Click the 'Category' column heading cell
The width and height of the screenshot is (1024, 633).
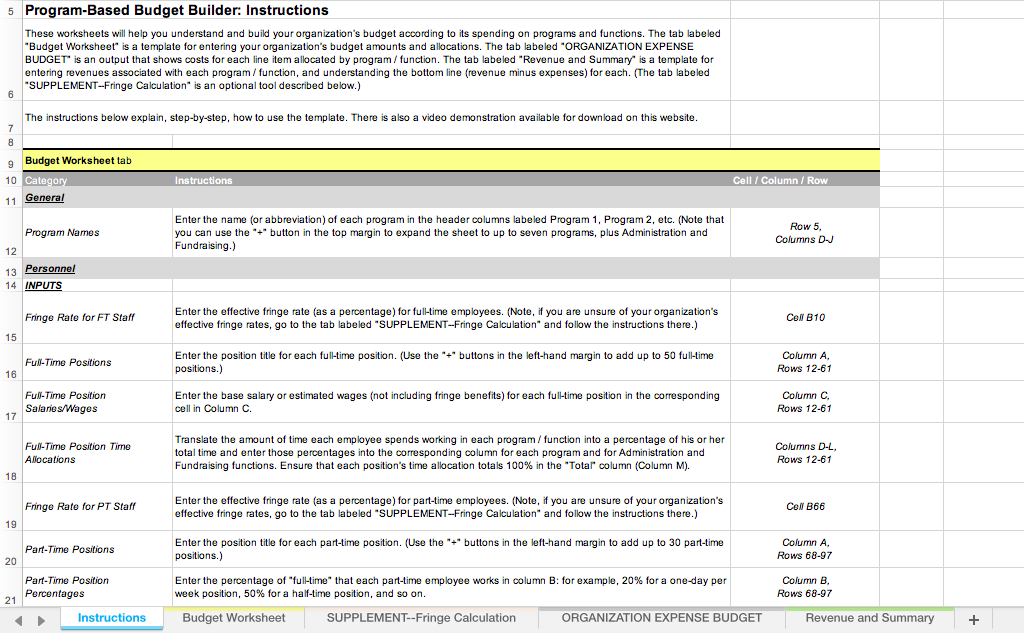tap(96, 180)
